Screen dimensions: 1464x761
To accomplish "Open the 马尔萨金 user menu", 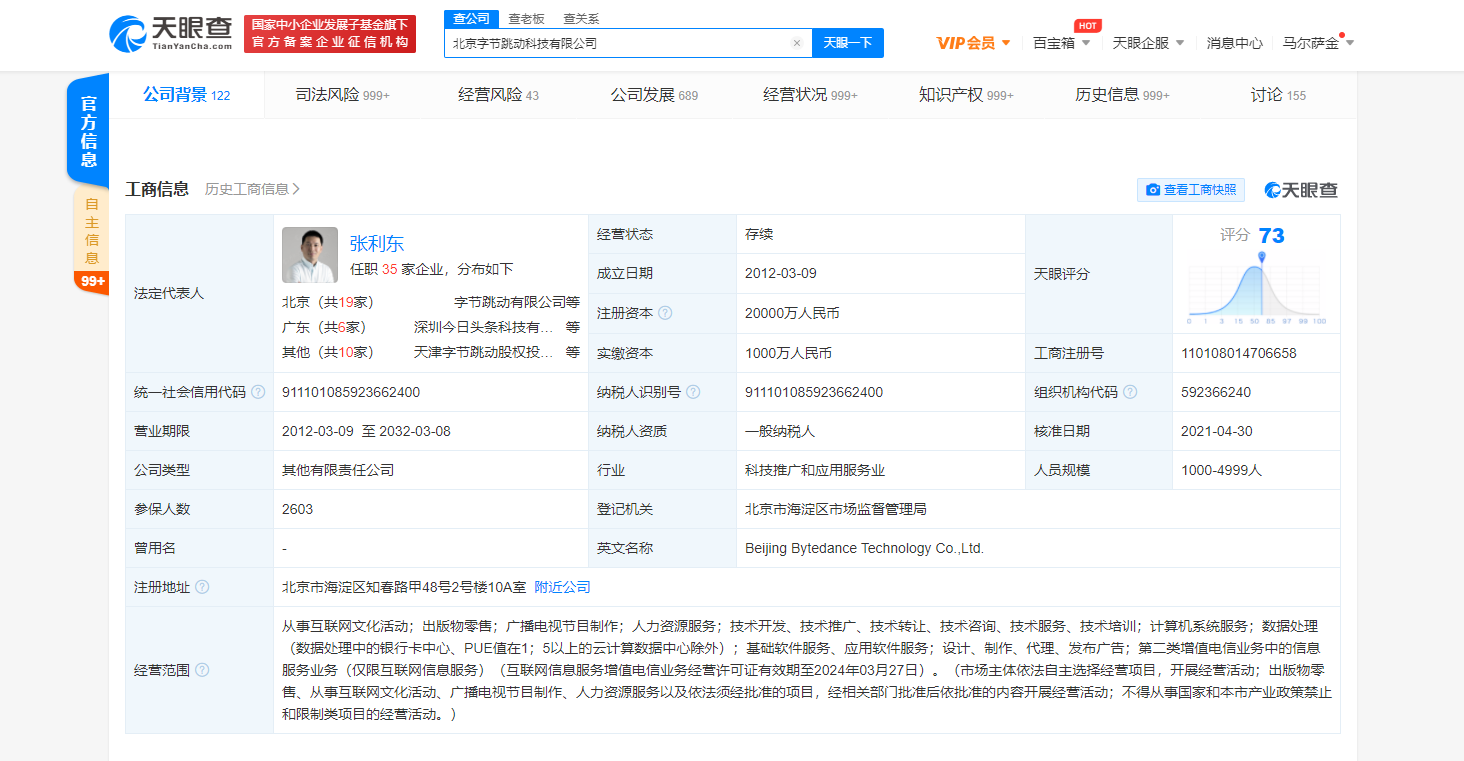I will pos(1318,43).
